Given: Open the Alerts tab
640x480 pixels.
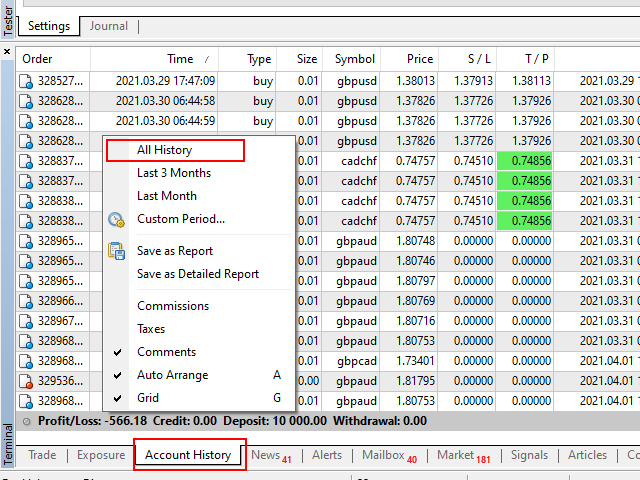Looking at the screenshot, I should 327,455.
